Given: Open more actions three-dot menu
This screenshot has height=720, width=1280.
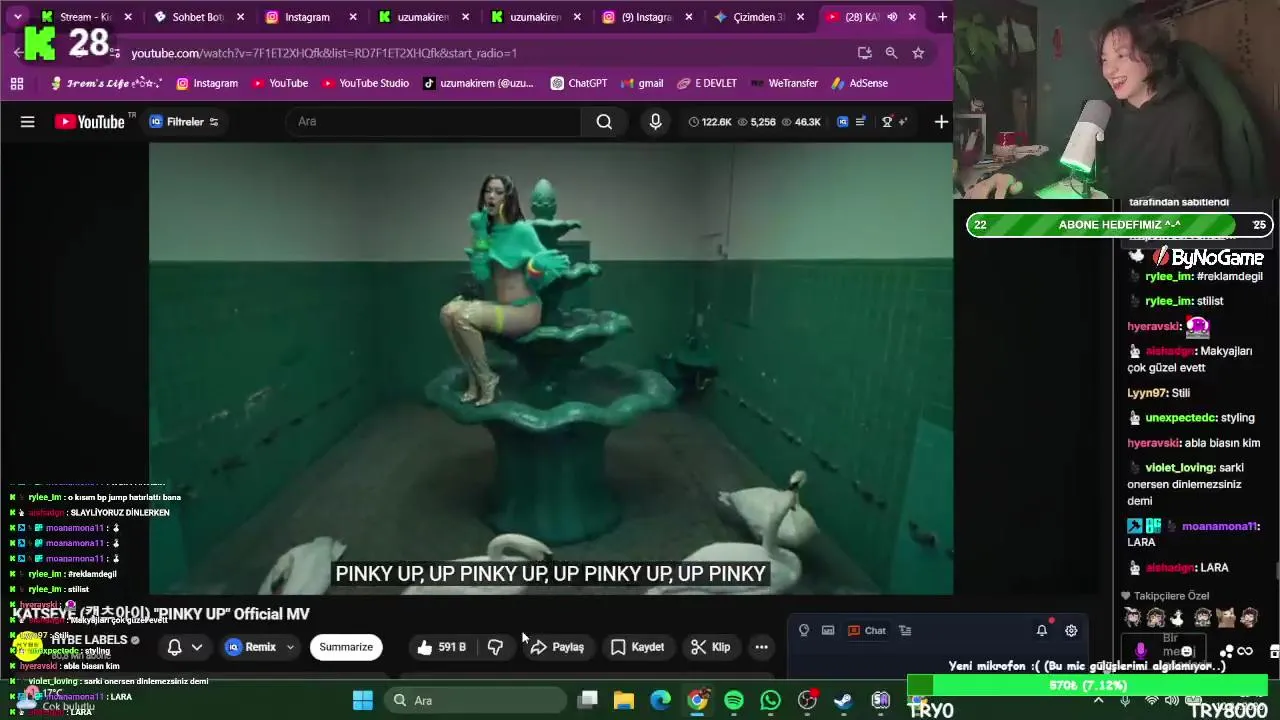Looking at the screenshot, I should click(x=761, y=647).
